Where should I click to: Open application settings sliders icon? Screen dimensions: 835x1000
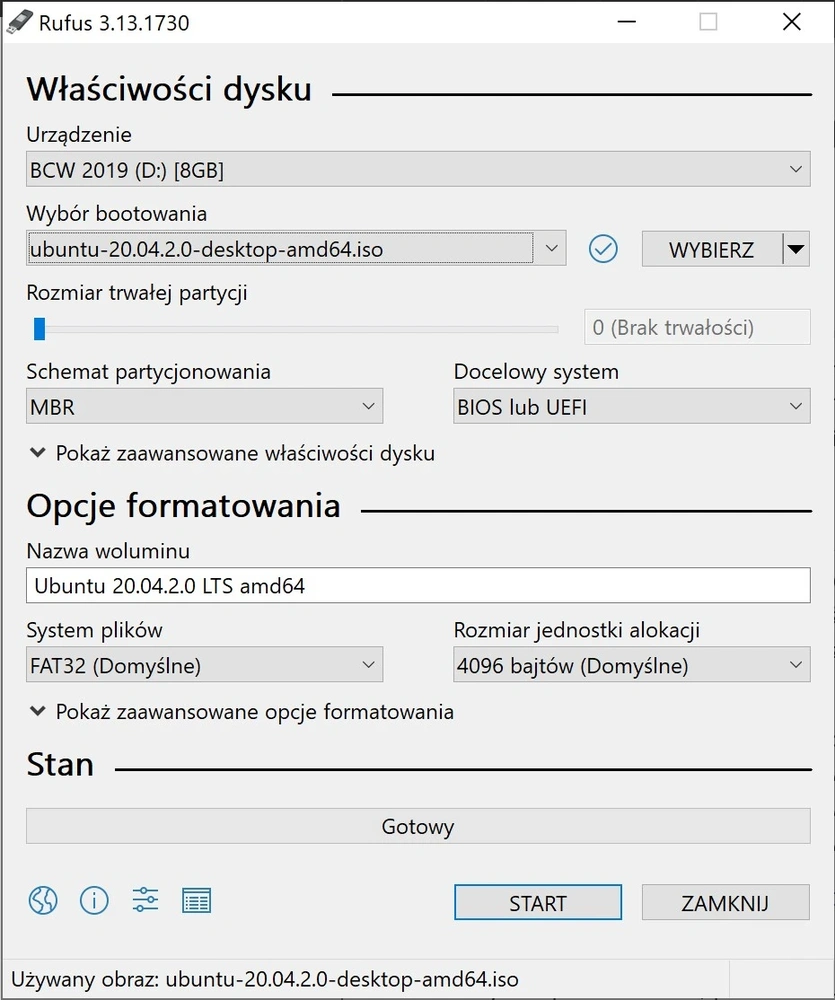coord(145,901)
